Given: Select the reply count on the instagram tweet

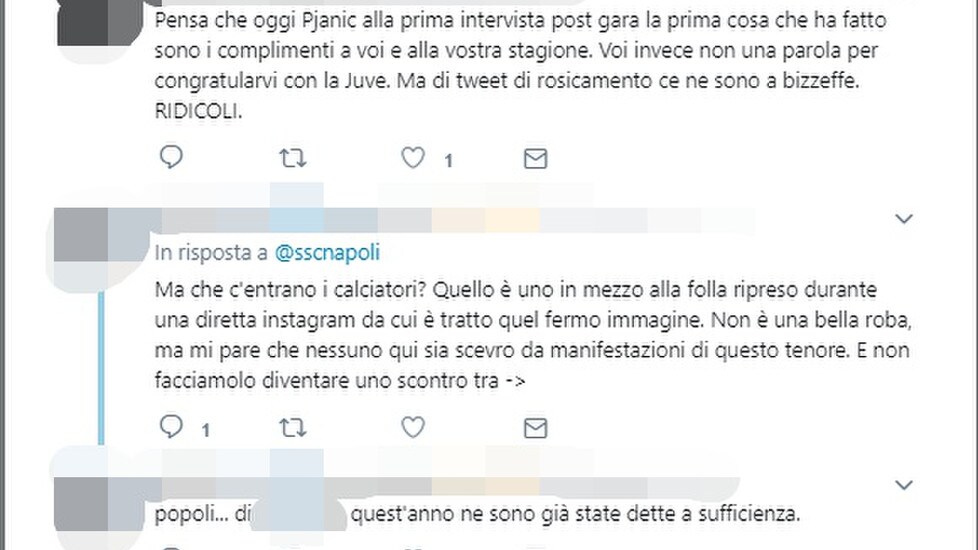Looking at the screenshot, I should (206, 430).
